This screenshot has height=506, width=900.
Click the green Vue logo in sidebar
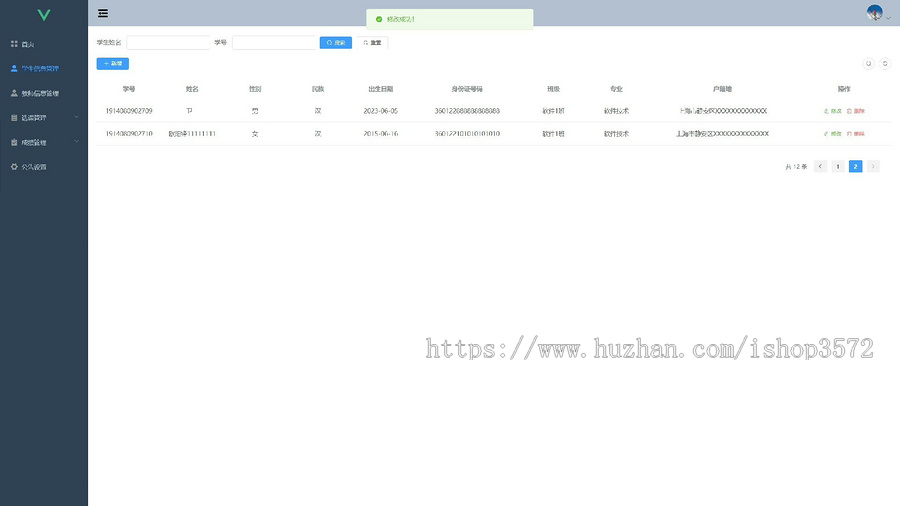point(44,15)
